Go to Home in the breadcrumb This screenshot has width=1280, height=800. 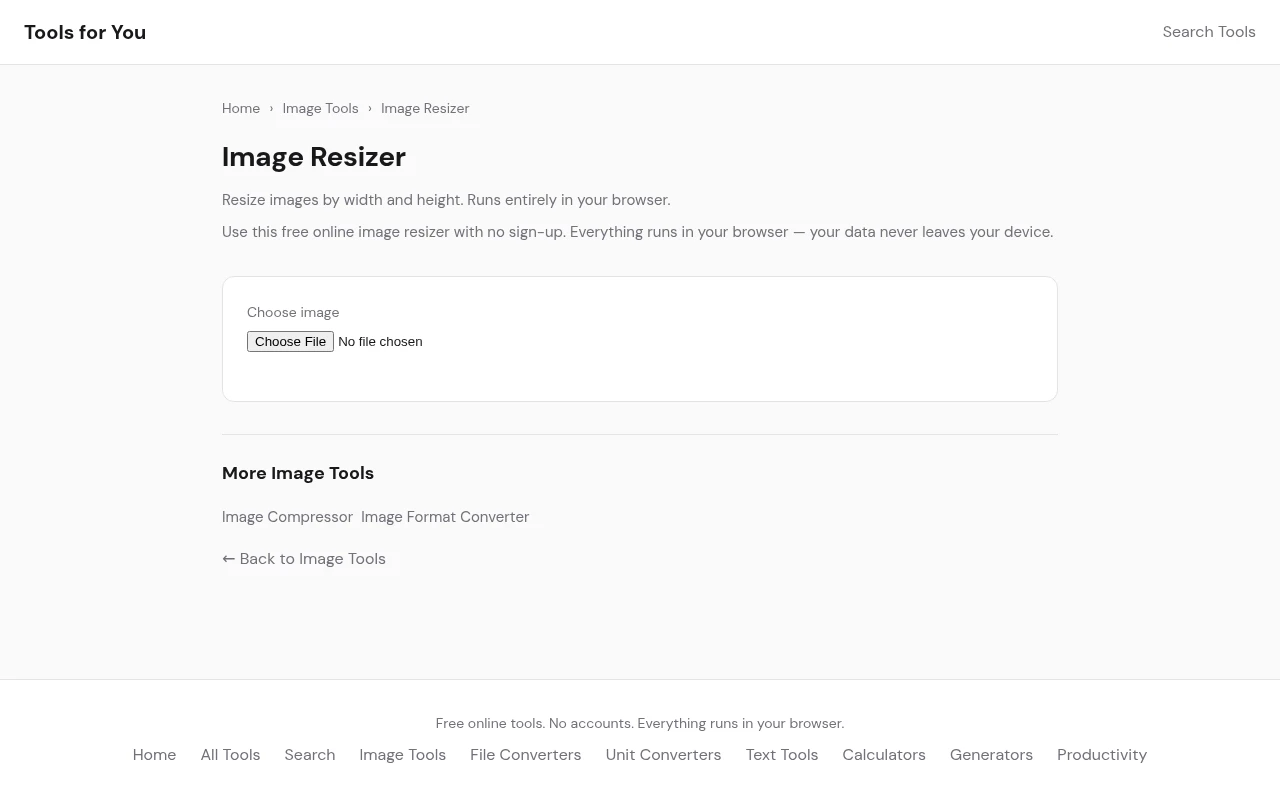point(241,108)
